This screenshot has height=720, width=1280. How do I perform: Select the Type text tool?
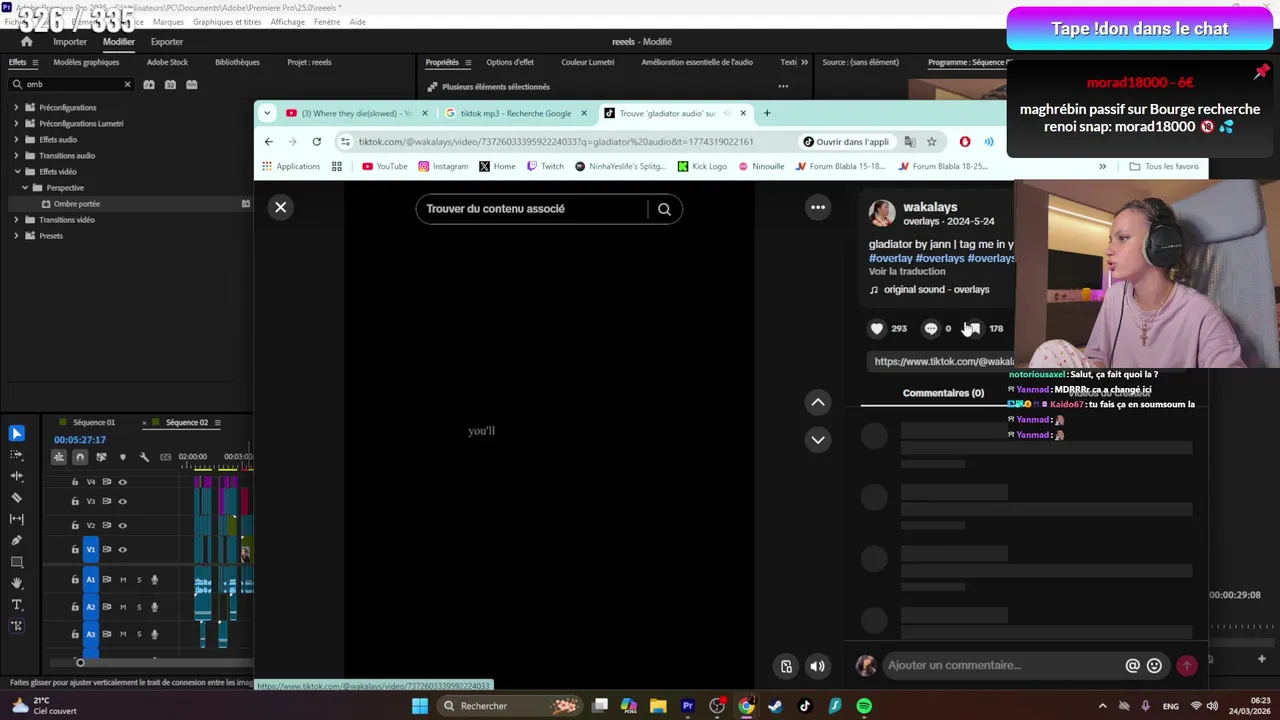tap(16, 605)
